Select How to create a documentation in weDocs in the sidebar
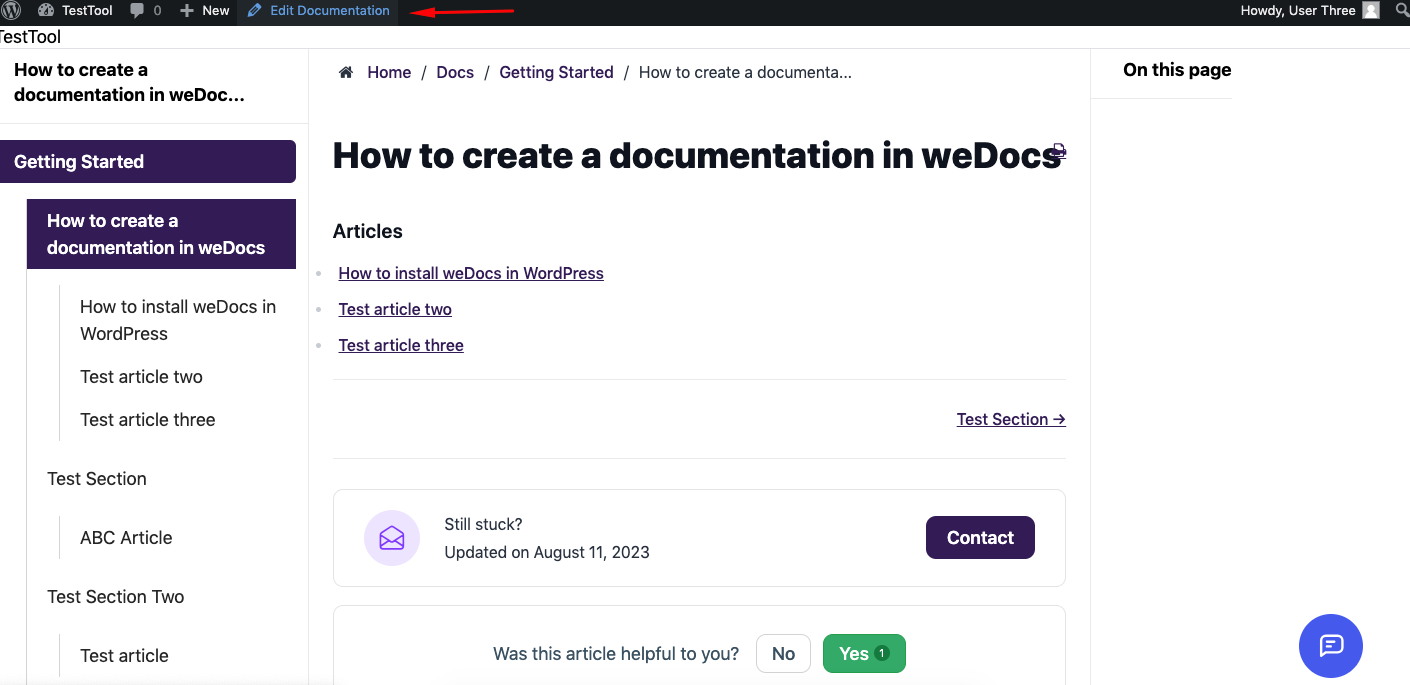Image resolution: width=1410 pixels, height=685 pixels. click(161, 234)
